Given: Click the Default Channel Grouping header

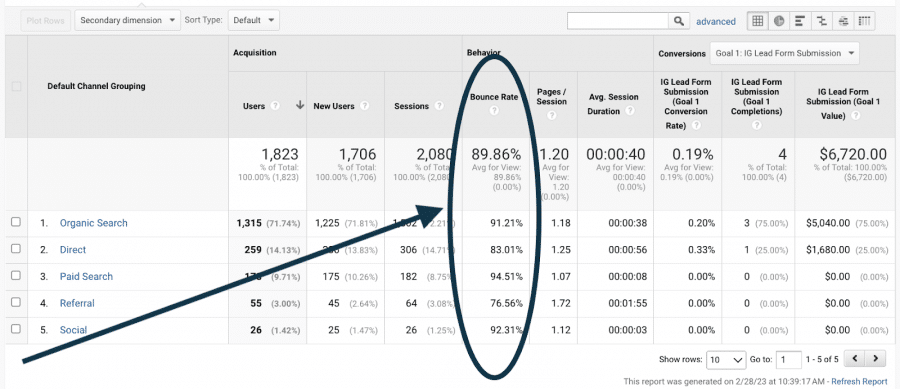Looking at the screenshot, I should click(96, 87).
